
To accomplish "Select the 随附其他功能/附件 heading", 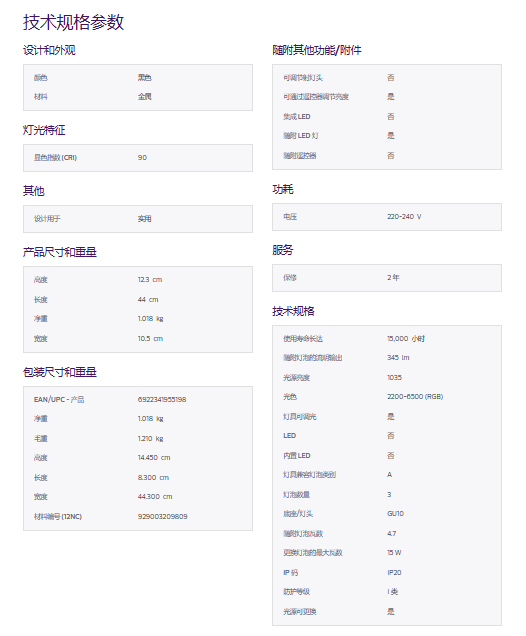I will click(x=317, y=50).
